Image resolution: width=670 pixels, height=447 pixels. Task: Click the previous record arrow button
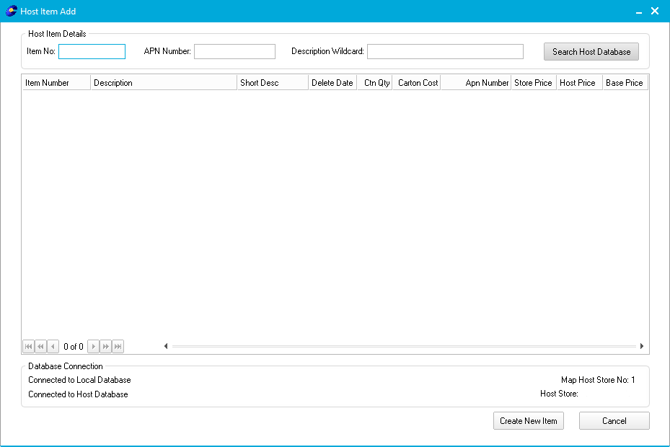click(x=53, y=346)
